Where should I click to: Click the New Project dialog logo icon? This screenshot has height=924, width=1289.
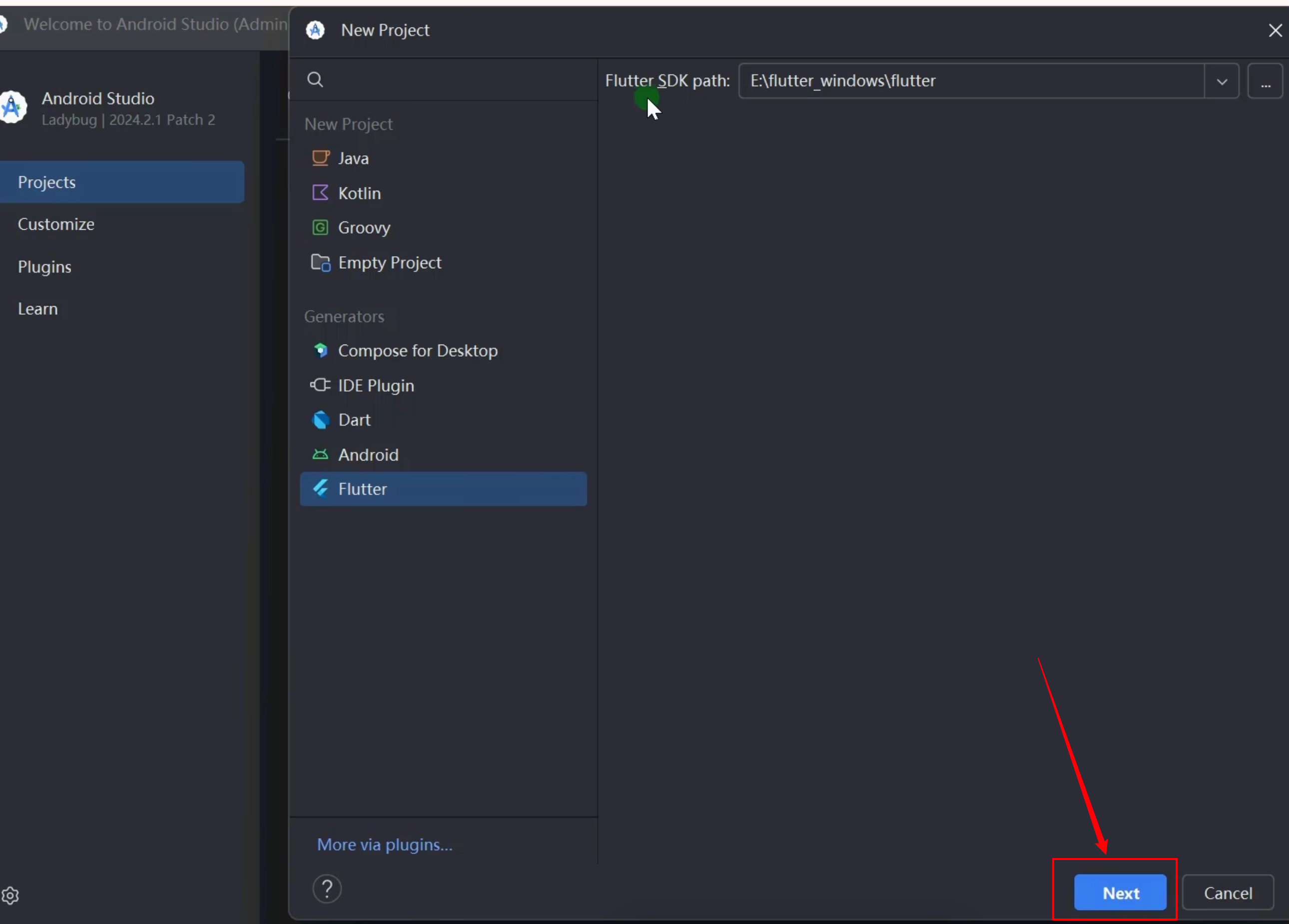coord(315,29)
